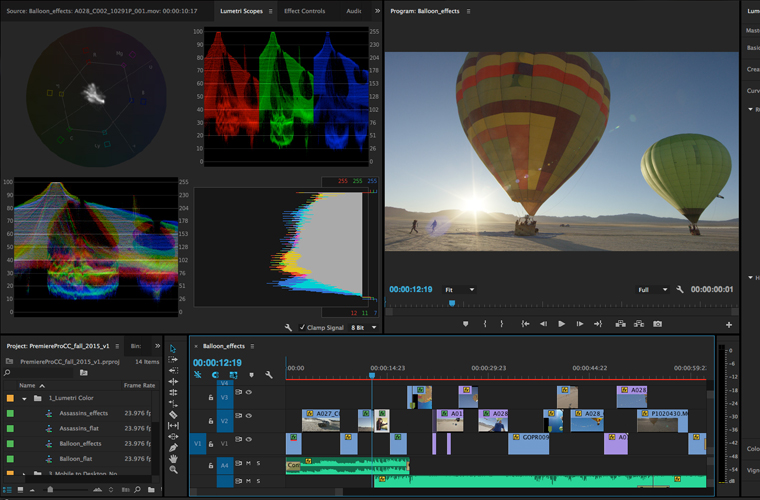
Task: Toggle Linked Selection in timeline
Action: 233,375
